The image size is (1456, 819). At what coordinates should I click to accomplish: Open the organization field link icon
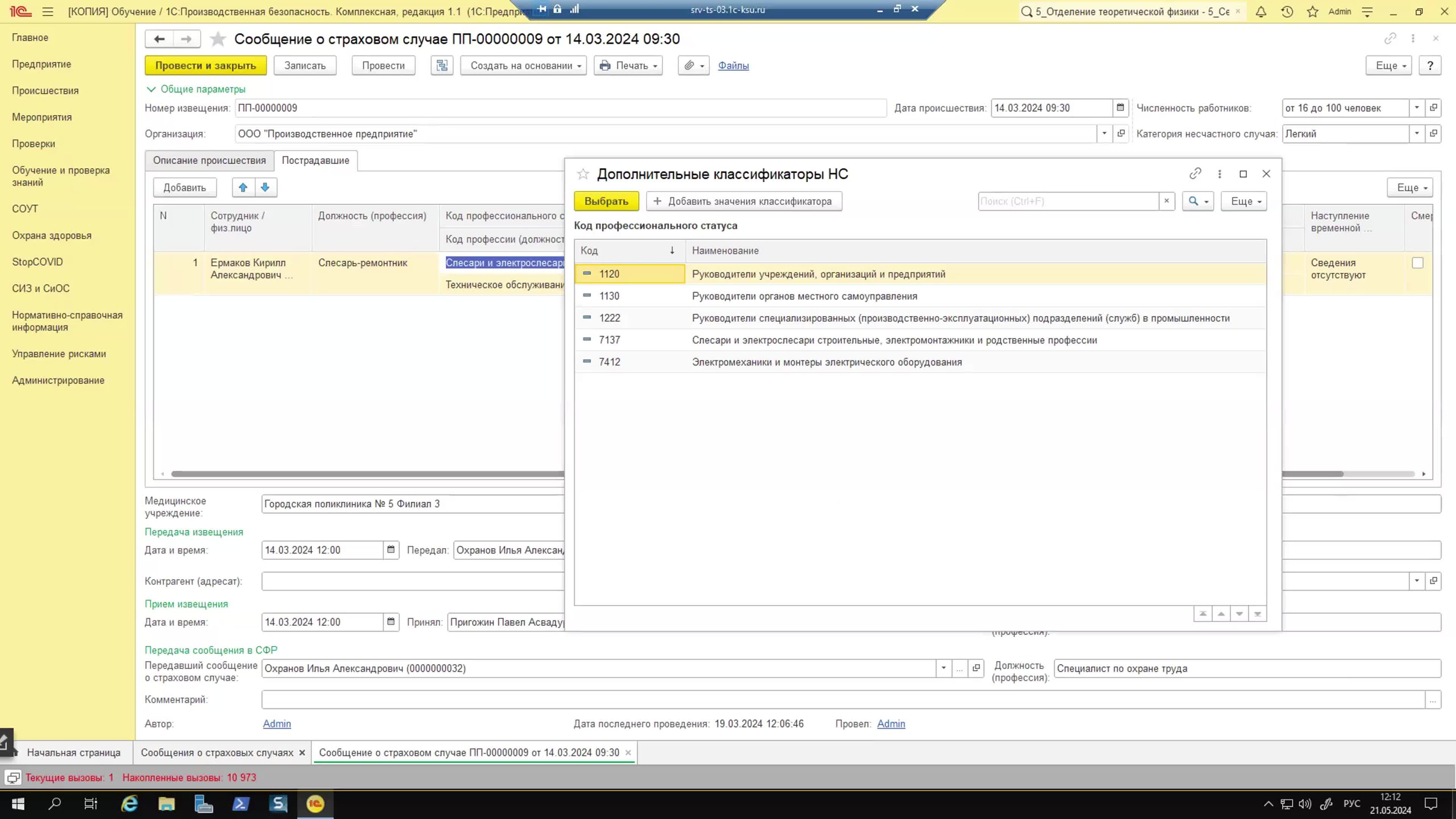click(1121, 134)
